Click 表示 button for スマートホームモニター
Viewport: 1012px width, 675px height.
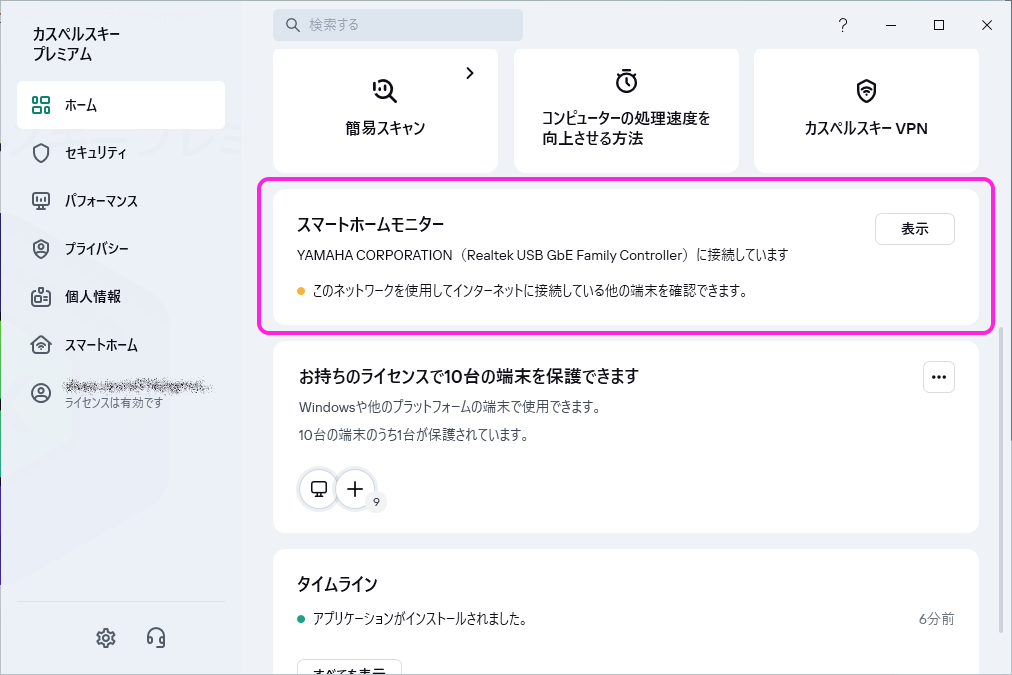tap(915, 229)
